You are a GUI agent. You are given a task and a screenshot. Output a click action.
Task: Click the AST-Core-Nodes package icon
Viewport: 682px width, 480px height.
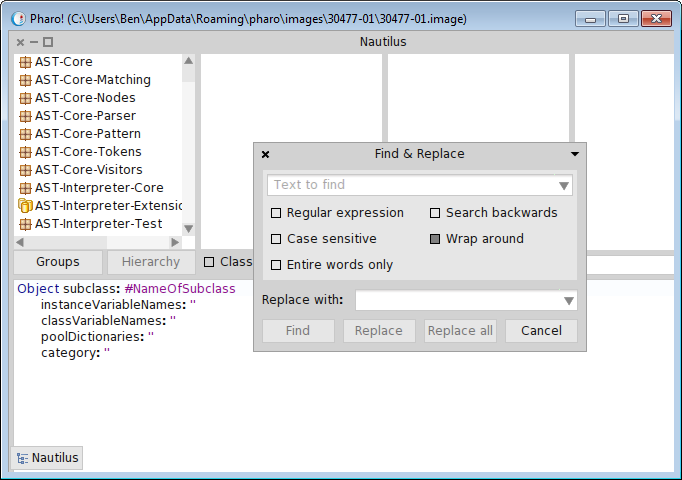tap(25, 98)
